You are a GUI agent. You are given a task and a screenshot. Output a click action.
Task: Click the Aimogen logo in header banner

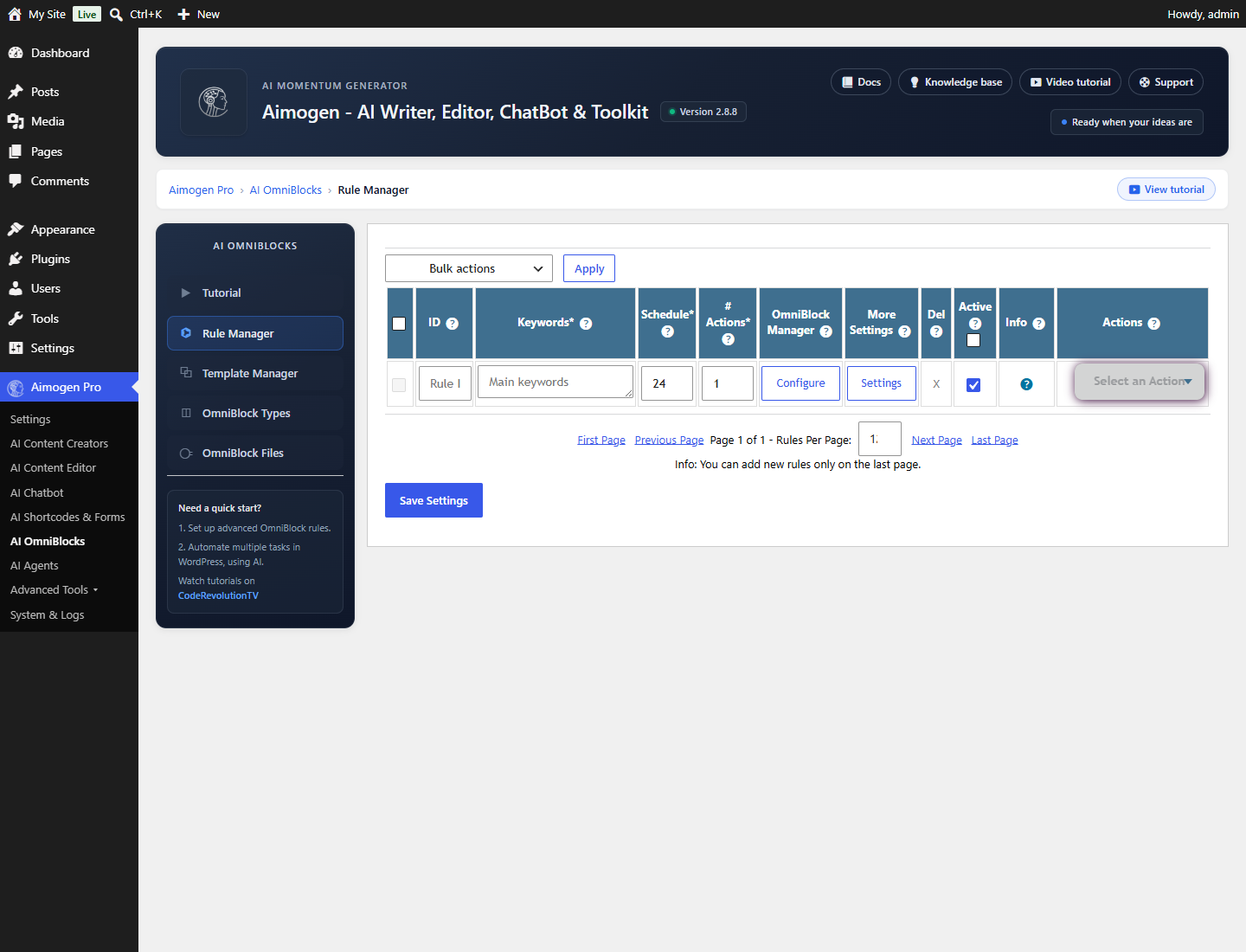coord(214,102)
